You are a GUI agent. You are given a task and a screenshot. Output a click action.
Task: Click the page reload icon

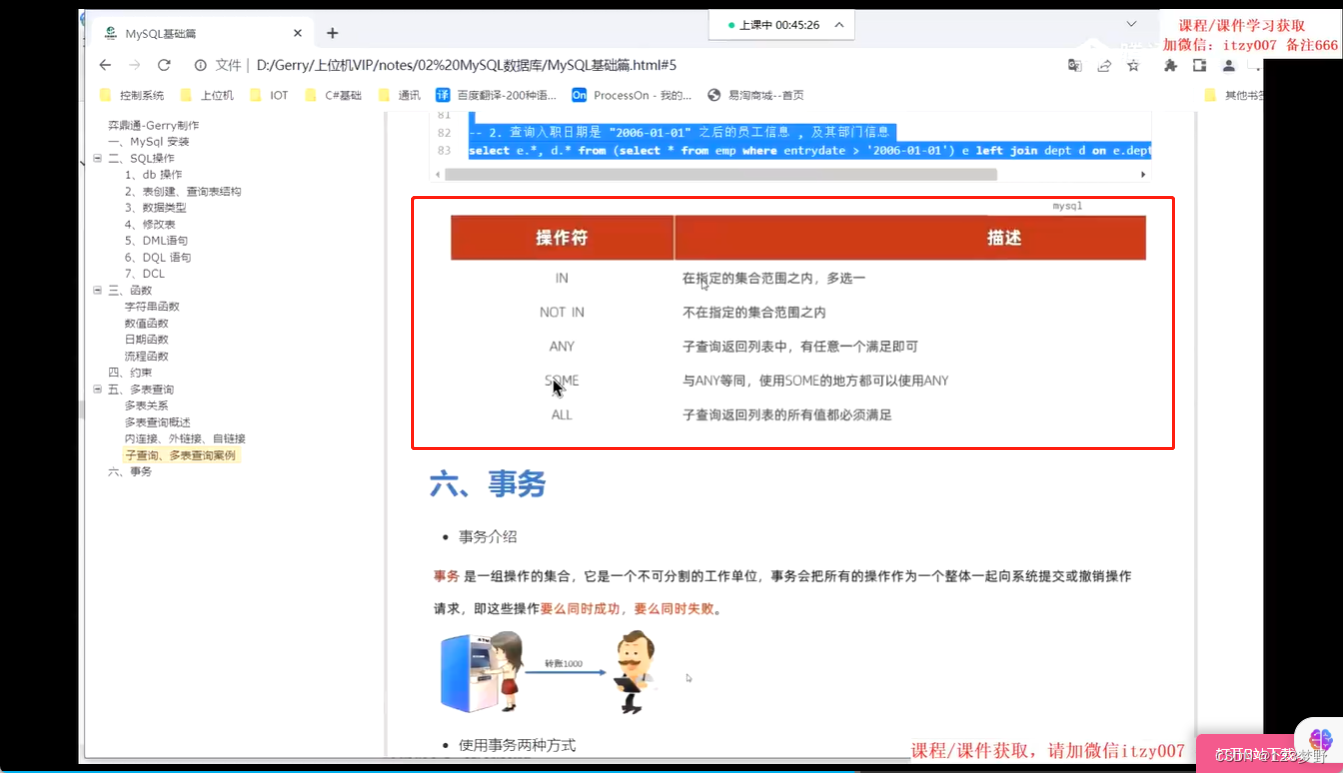coord(164,64)
